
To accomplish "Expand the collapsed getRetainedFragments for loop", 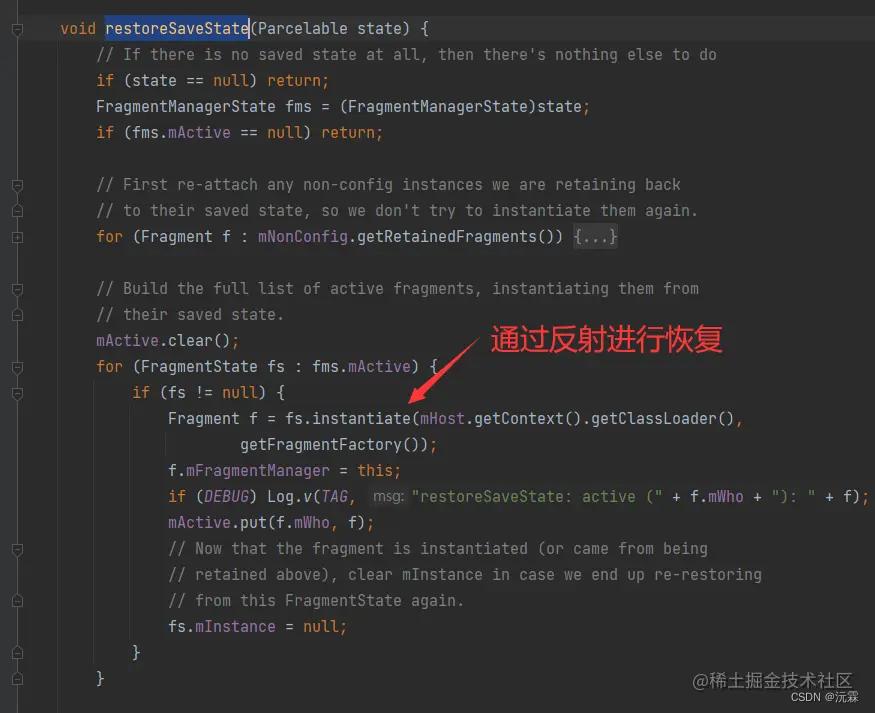I will [17, 238].
